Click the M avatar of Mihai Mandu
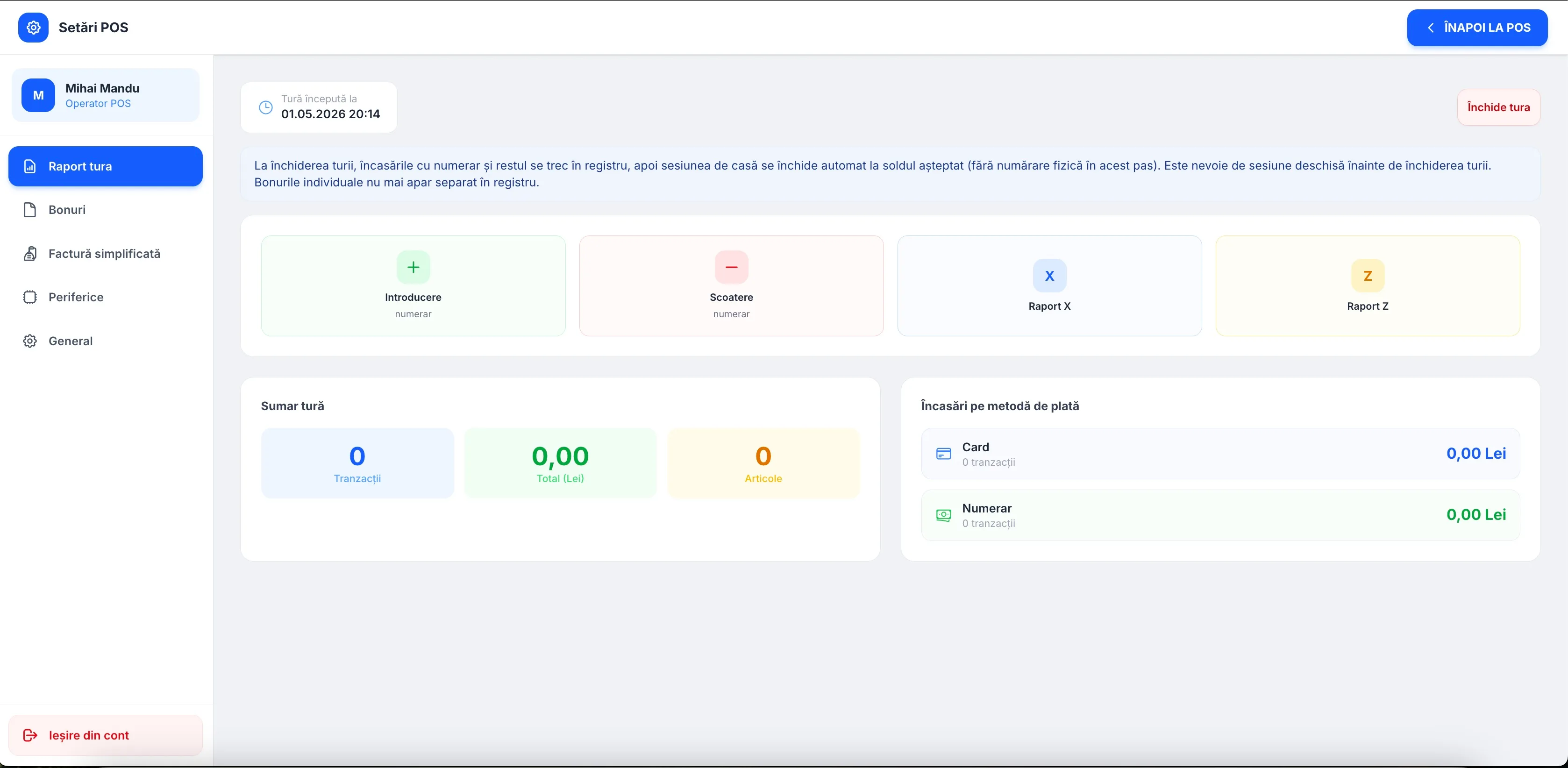The image size is (1568, 768). tap(38, 96)
